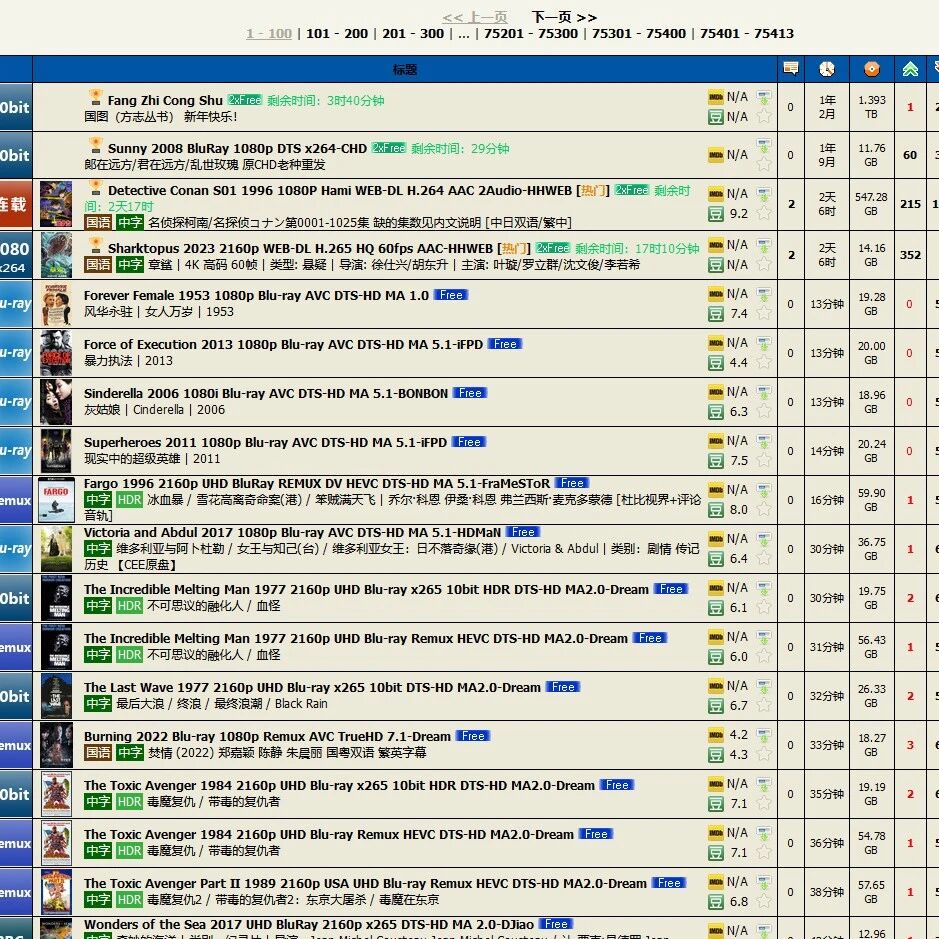This screenshot has width=939, height=939.
Task: Bookmark star for Fargo 1996
Action: pos(764,510)
